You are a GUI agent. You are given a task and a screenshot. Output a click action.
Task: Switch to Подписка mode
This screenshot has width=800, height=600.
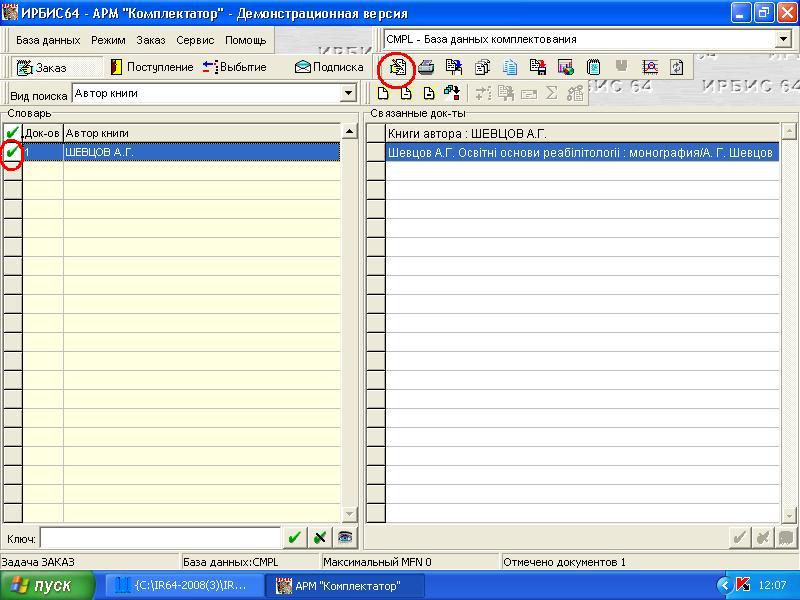[x=329, y=67]
